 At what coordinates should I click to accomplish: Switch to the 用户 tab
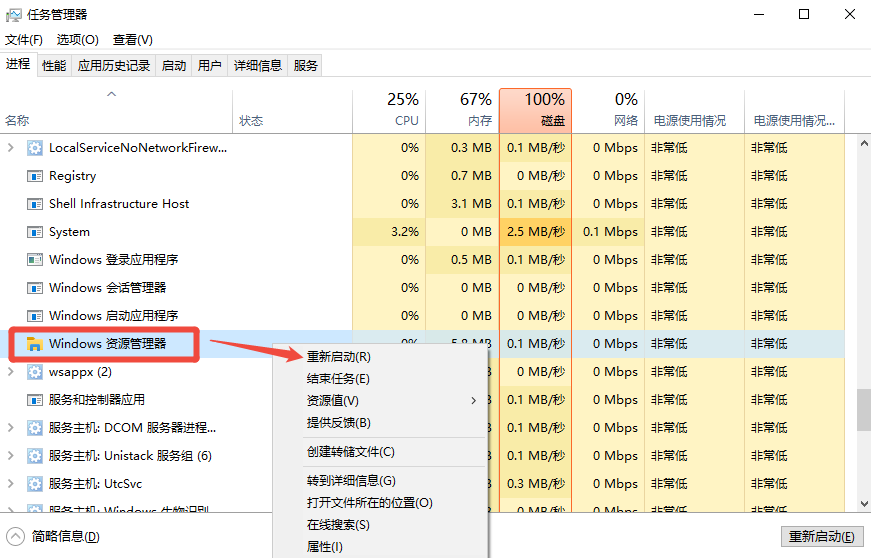pyautogui.click(x=209, y=66)
